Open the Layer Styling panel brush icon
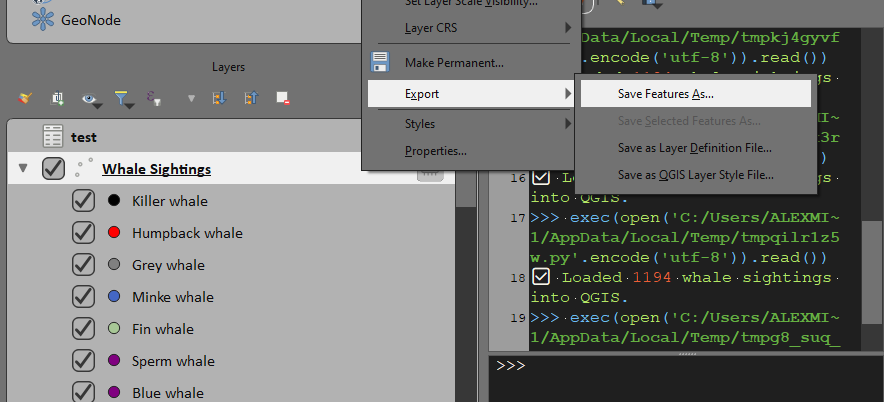This screenshot has height=402, width=884. point(24,99)
